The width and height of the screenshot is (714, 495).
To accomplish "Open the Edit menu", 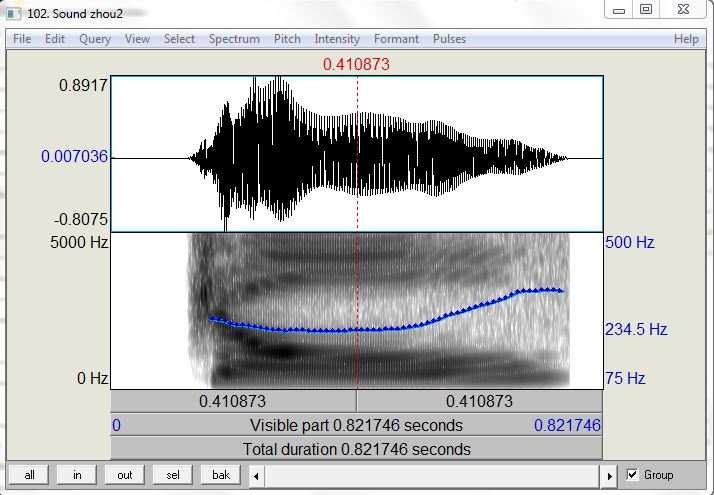I will pyautogui.click(x=55, y=39).
